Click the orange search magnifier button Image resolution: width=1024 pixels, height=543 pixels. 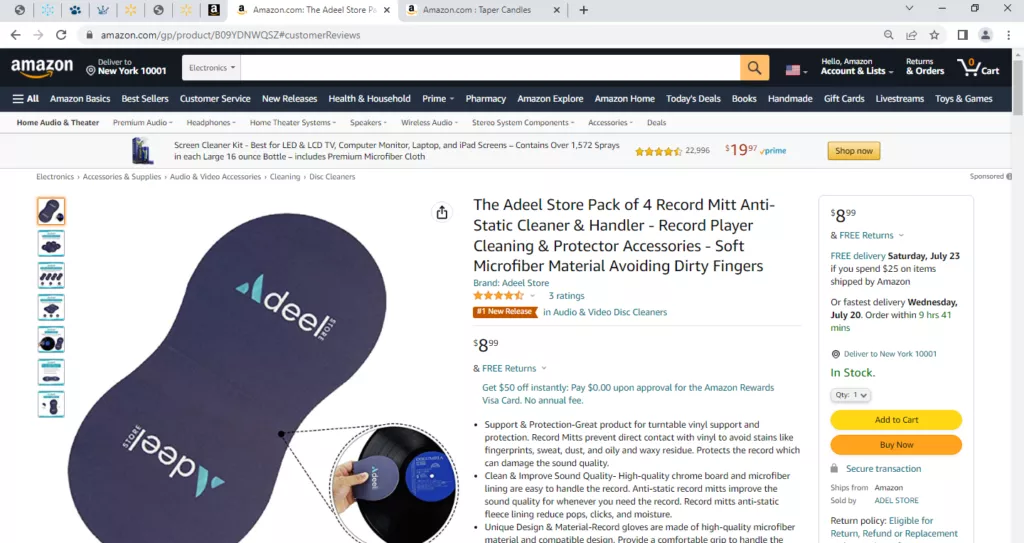tap(754, 68)
